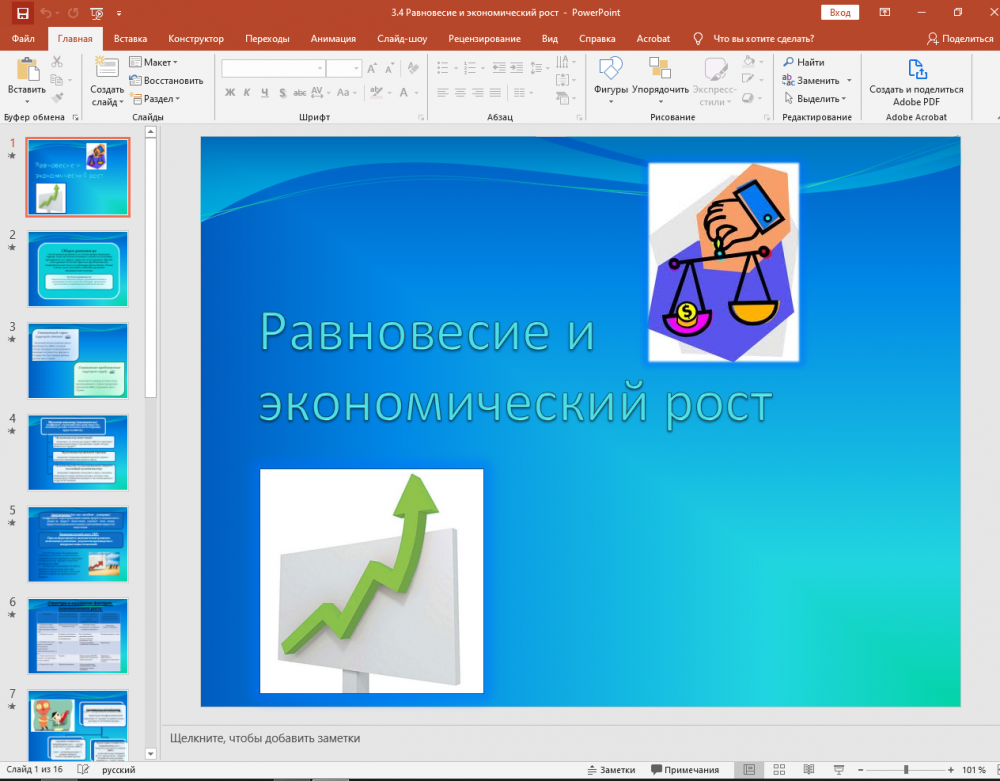This screenshot has width=1000, height=781.
Task: Toggle the Comments (Примечания) pane
Action: (x=685, y=770)
